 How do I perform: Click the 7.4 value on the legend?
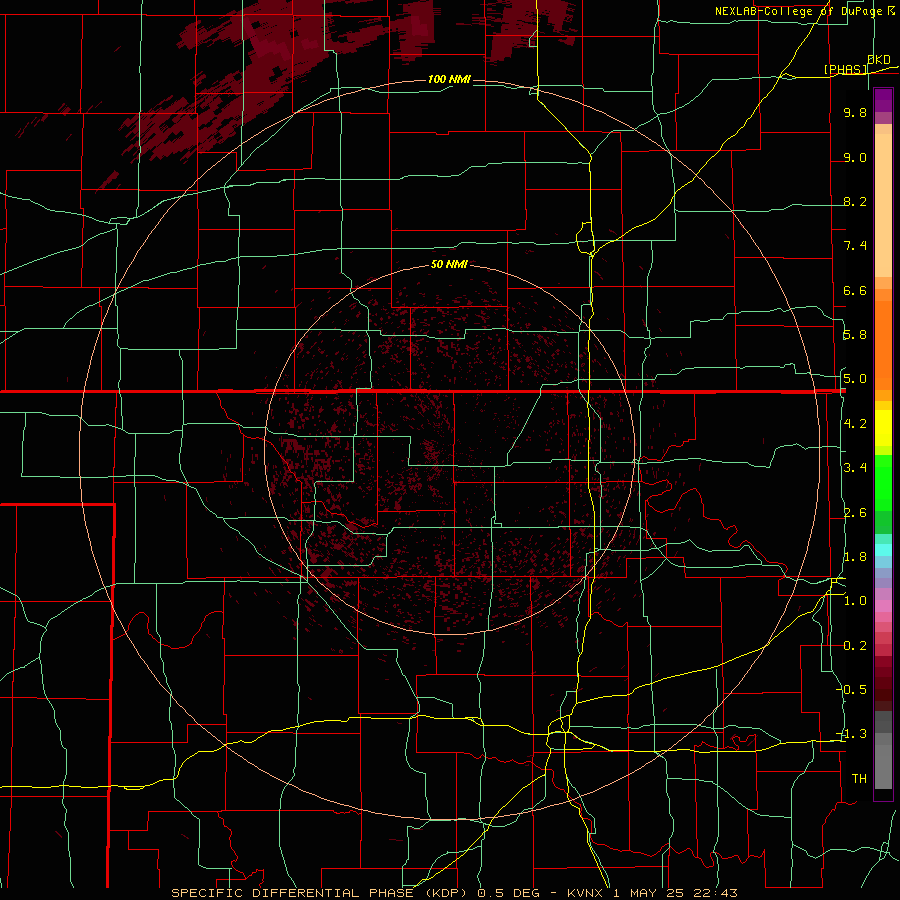pyautogui.click(x=855, y=246)
